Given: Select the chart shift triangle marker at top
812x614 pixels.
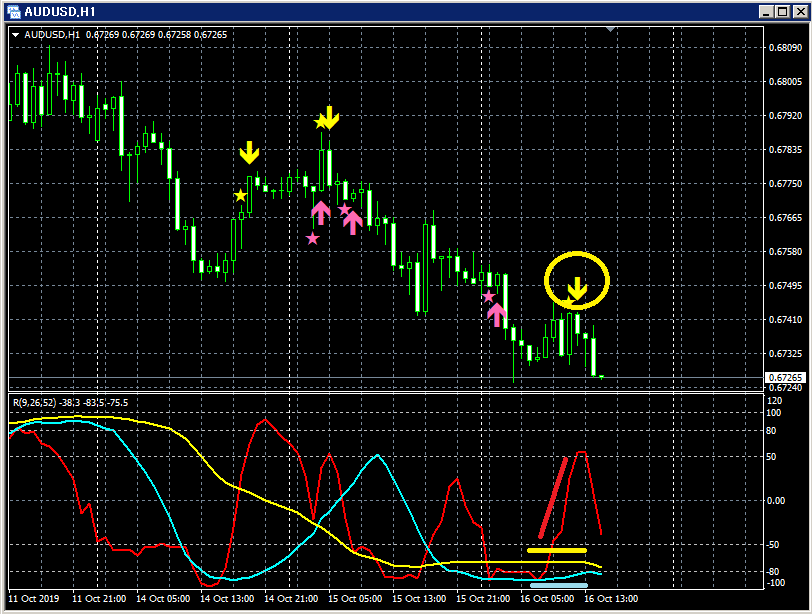Looking at the screenshot, I should (x=611, y=30).
